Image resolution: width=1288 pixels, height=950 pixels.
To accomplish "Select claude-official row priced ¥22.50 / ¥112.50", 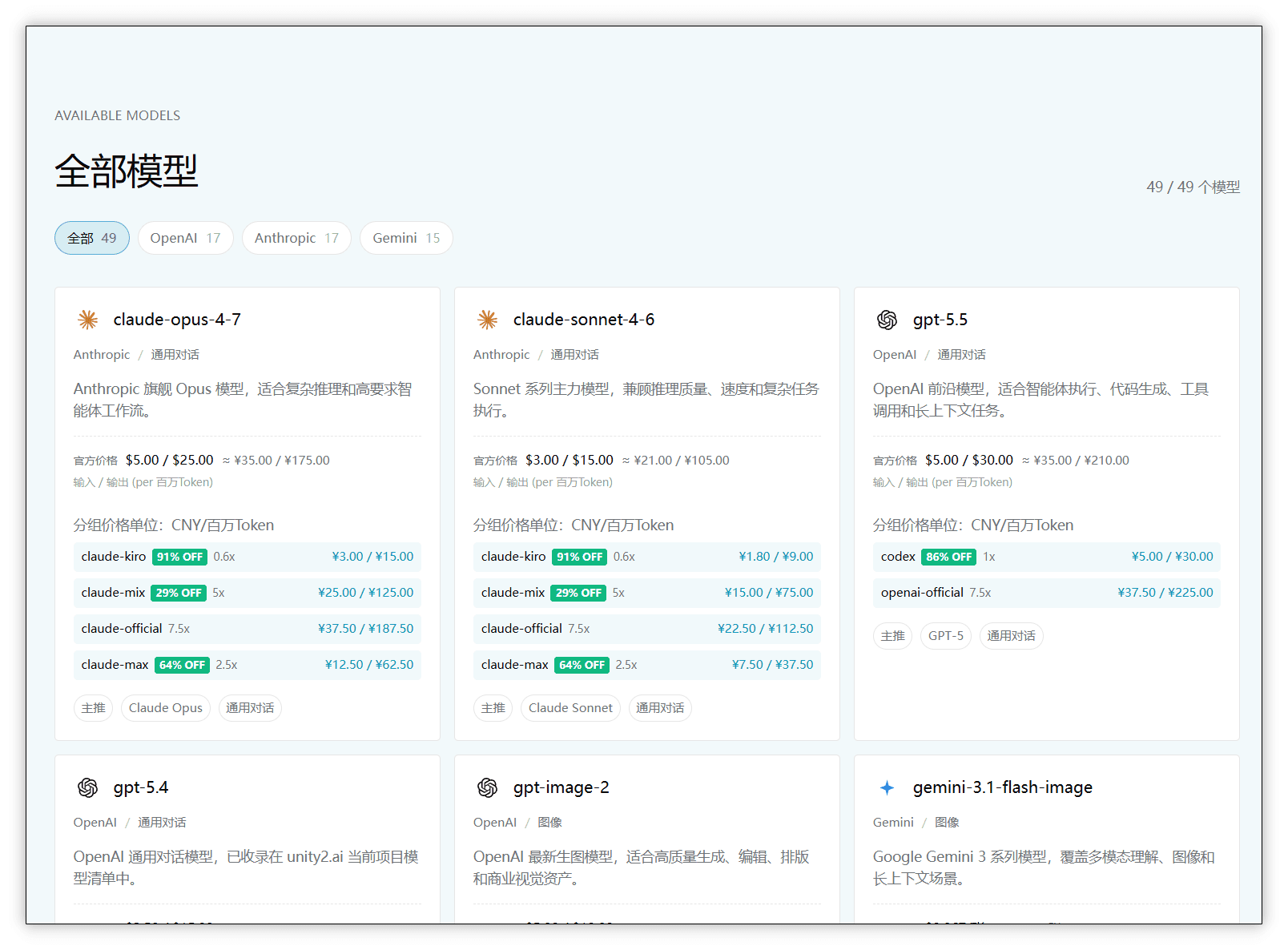I will tap(647, 629).
